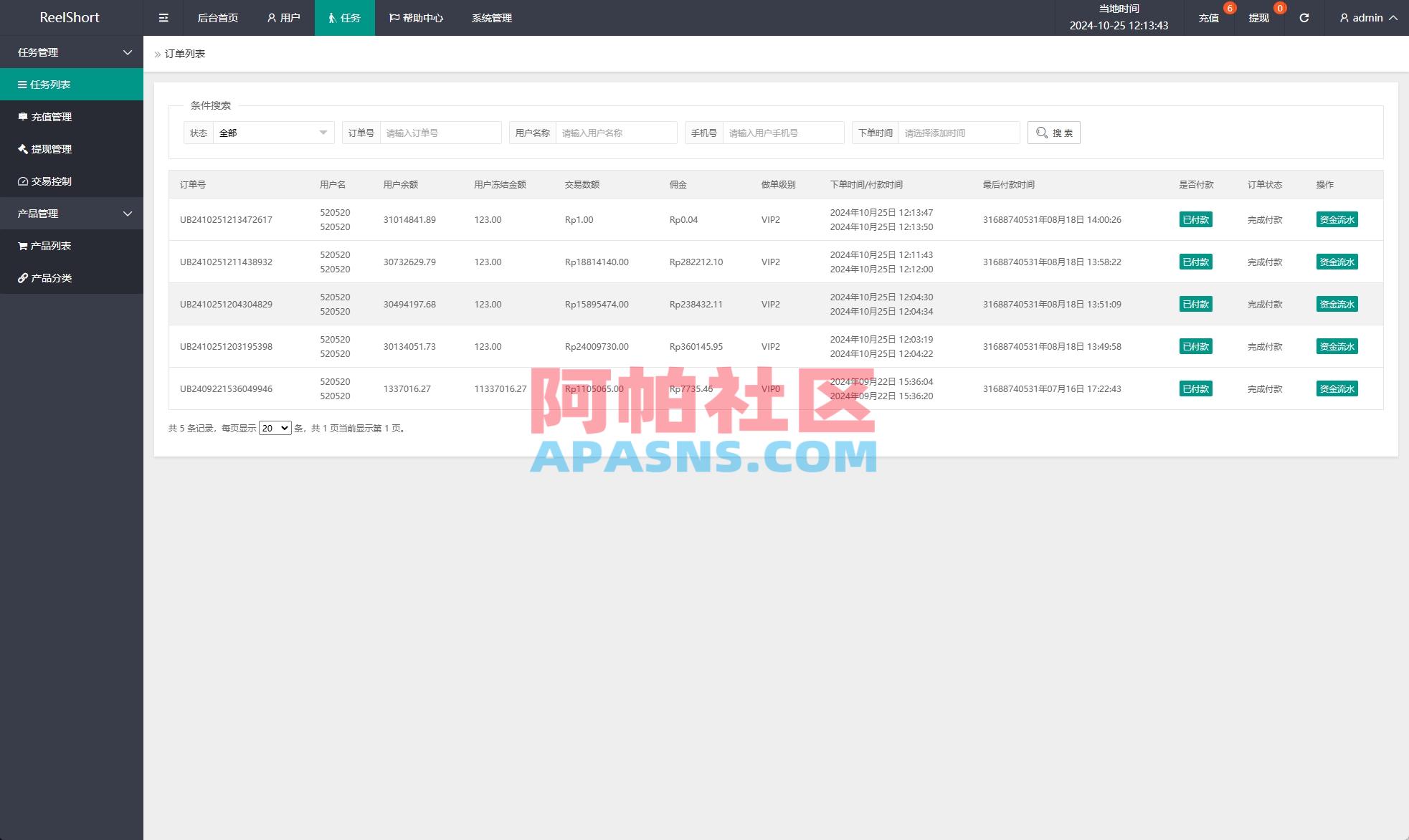Collapse the sidebar with the hamburger icon
The height and width of the screenshot is (840, 1409).
[x=163, y=17]
